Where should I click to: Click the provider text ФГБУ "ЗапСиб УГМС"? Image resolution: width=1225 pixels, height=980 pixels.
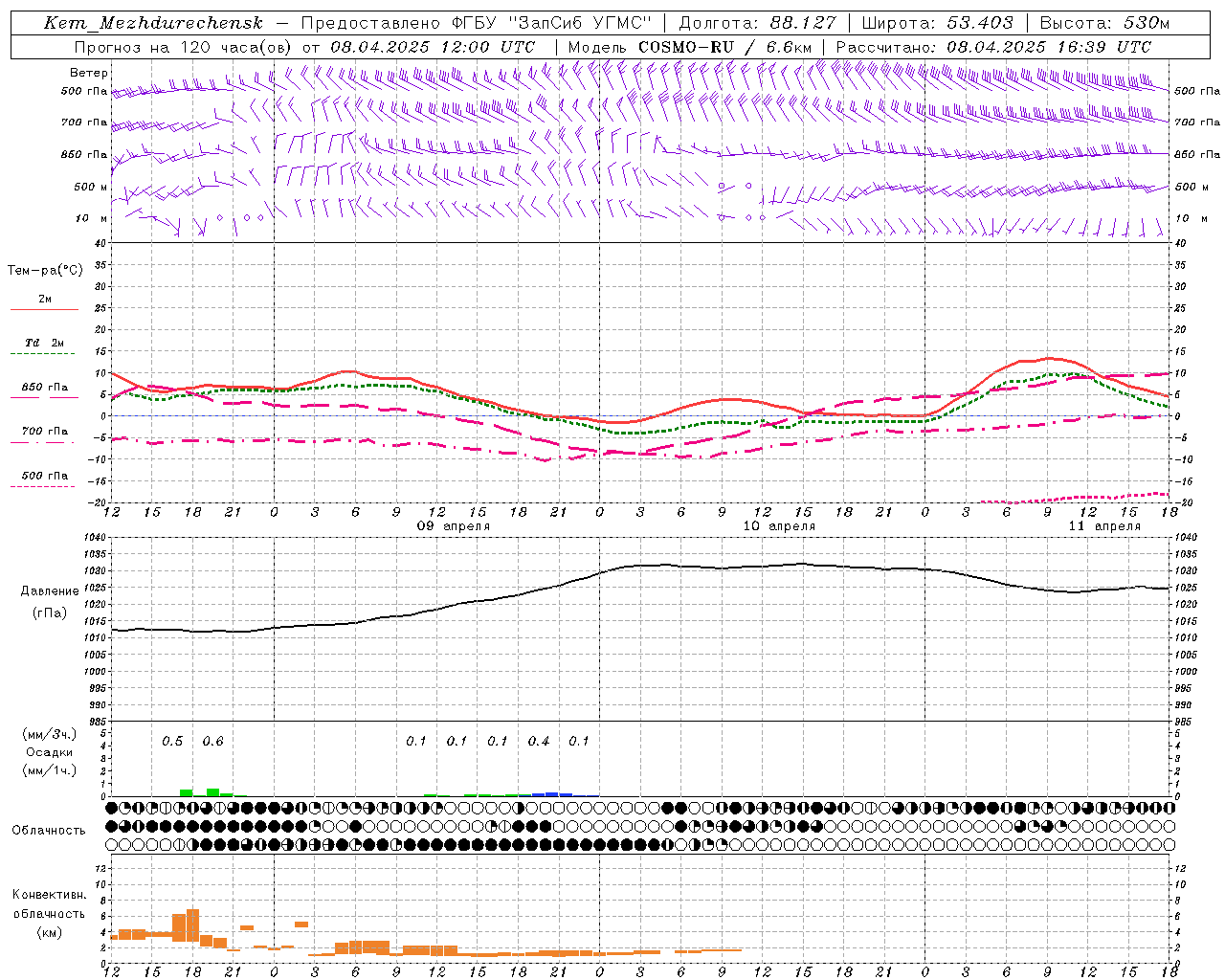[551, 23]
